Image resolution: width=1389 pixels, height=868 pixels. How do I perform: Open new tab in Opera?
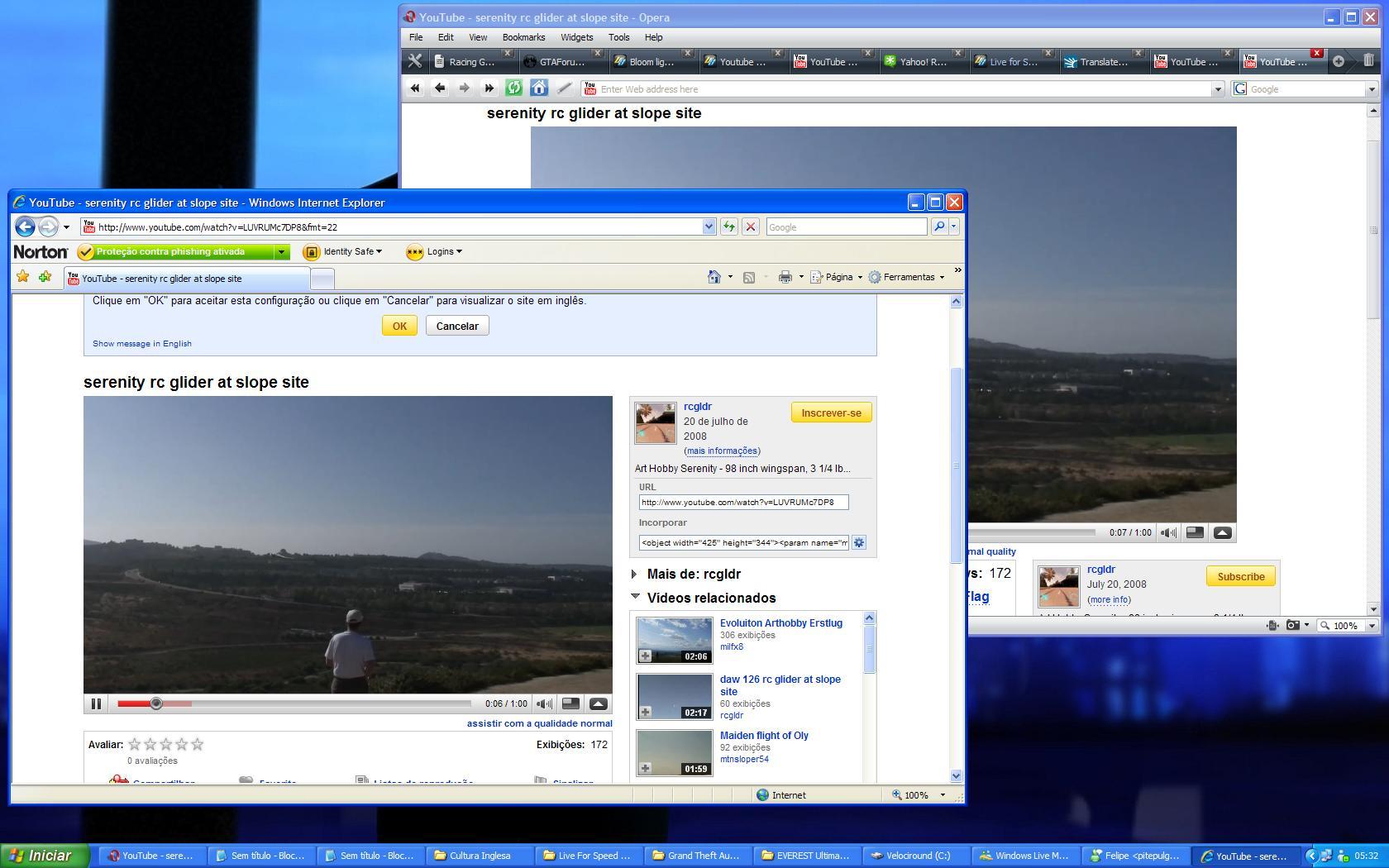(1339, 61)
